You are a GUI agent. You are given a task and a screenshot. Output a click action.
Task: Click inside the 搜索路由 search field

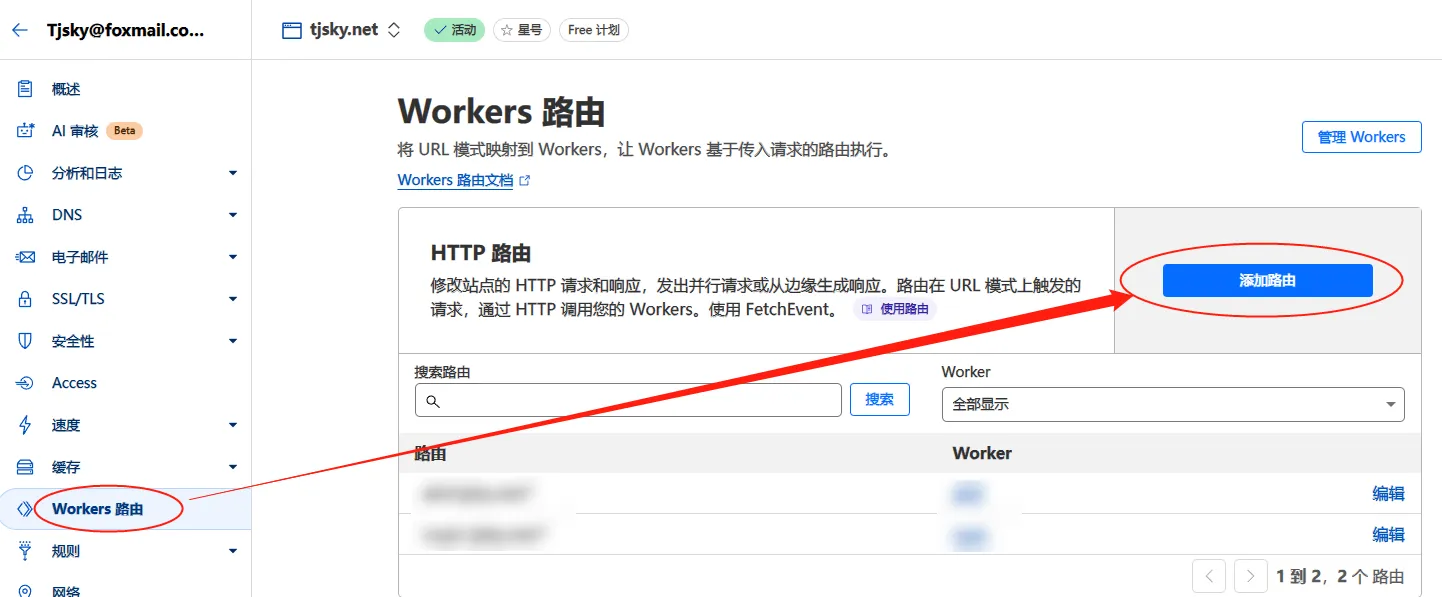tap(627, 400)
